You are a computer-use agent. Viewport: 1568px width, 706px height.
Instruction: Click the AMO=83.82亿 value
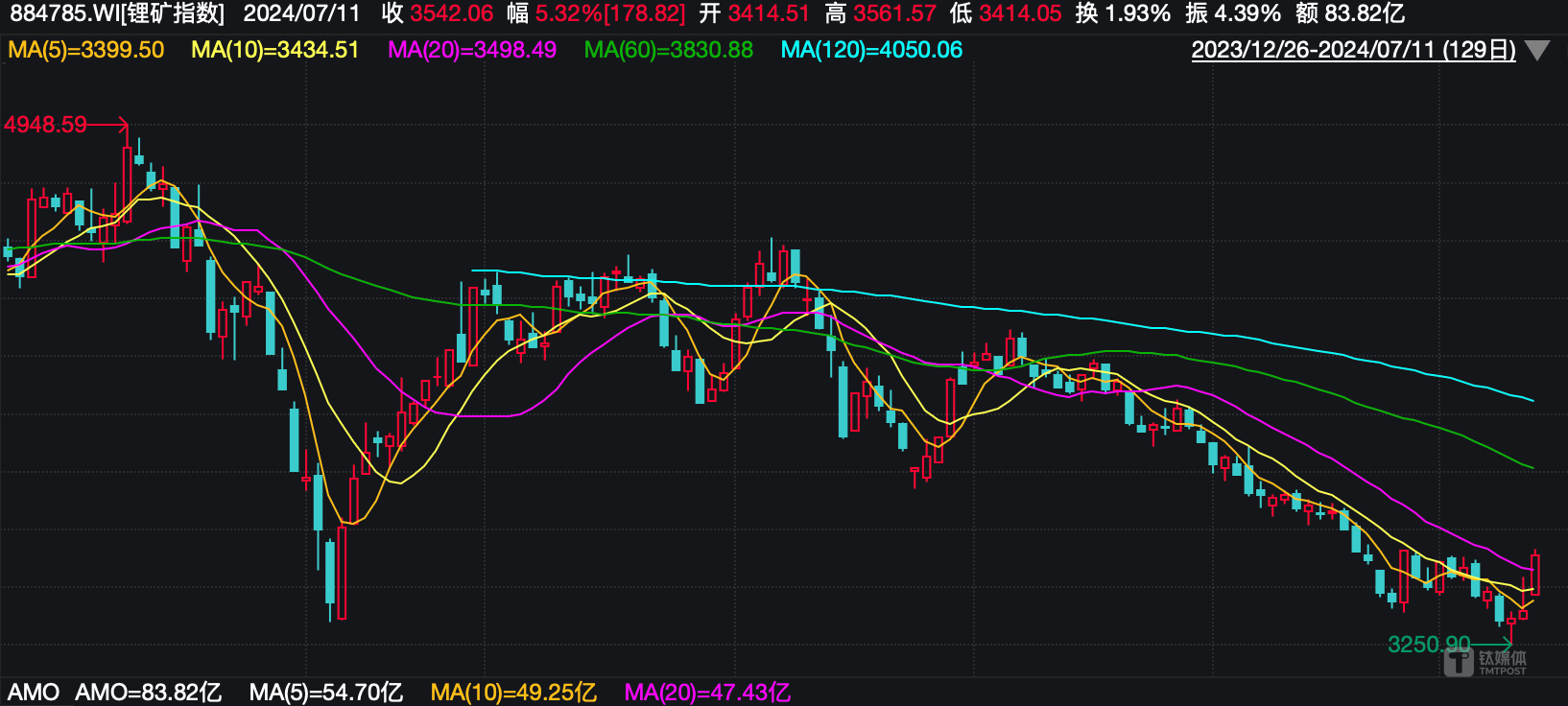click(x=149, y=692)
